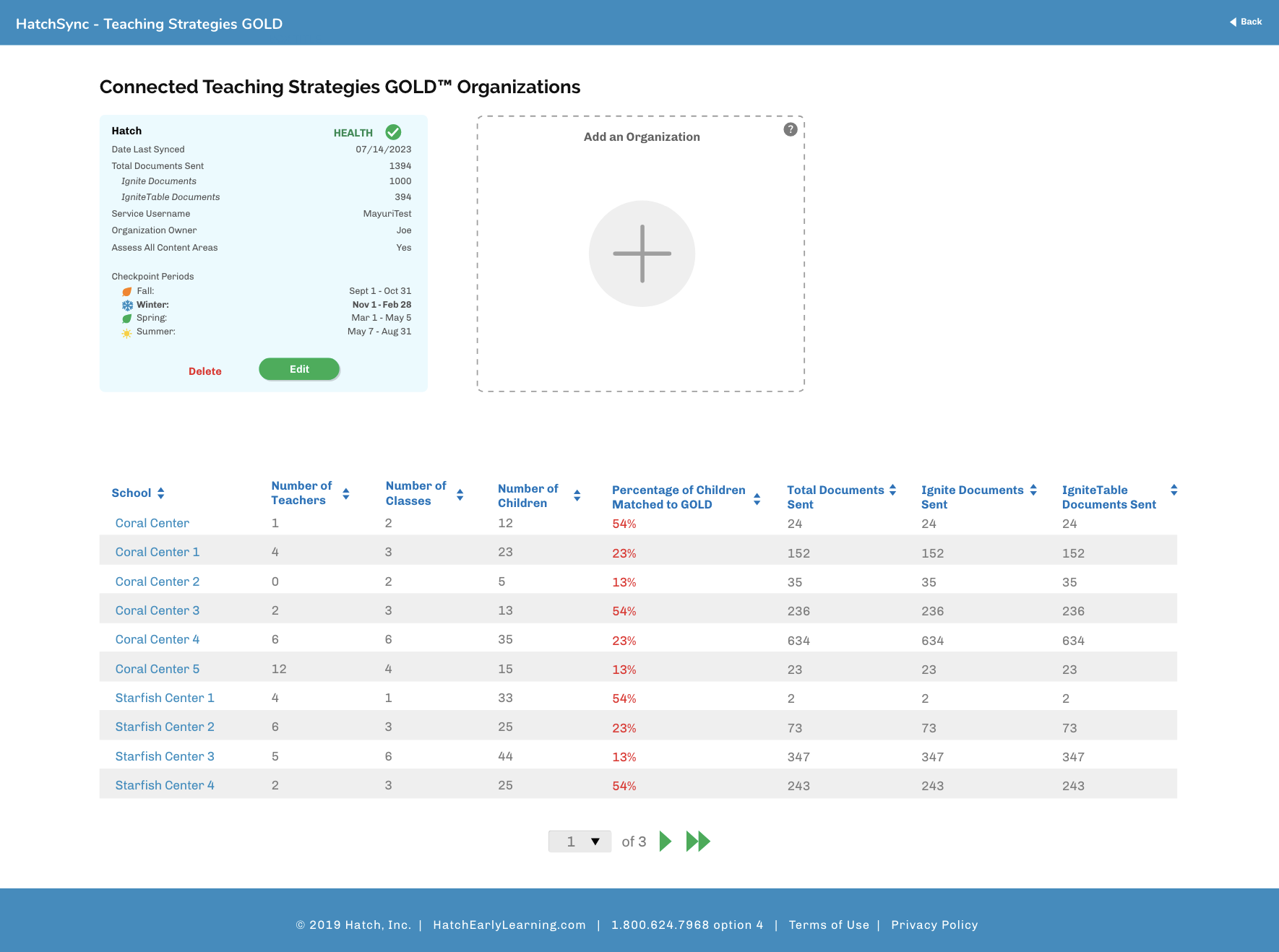This screenshot has height=952, width=1279.
Task: Click the date 07/14/2023 value
Action: pos(383,150)
